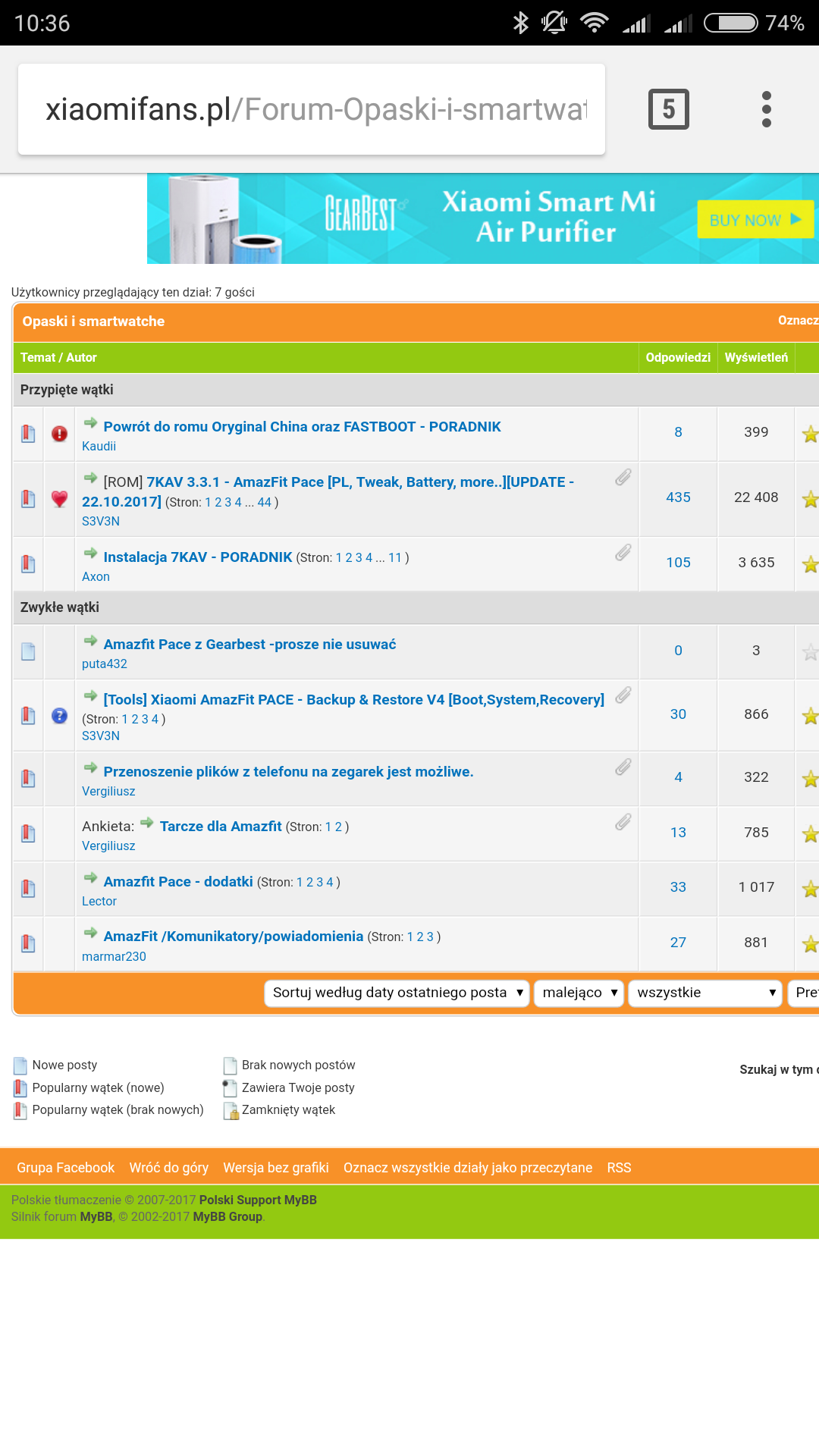Sort threads by Odpowiedzi column header
The height and width of the screenshot is (1456, 819).
[x=678, y=357]
